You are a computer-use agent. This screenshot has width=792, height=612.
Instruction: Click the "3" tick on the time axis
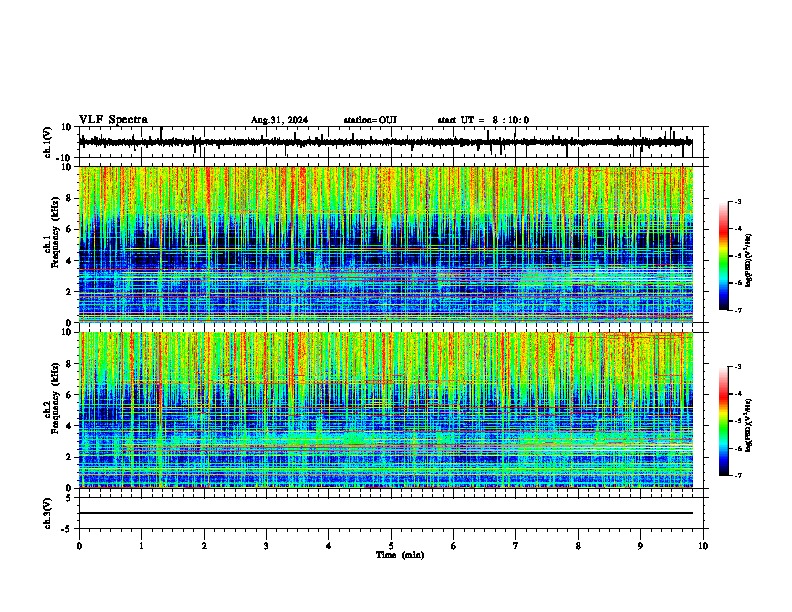(x=266, y=546)
